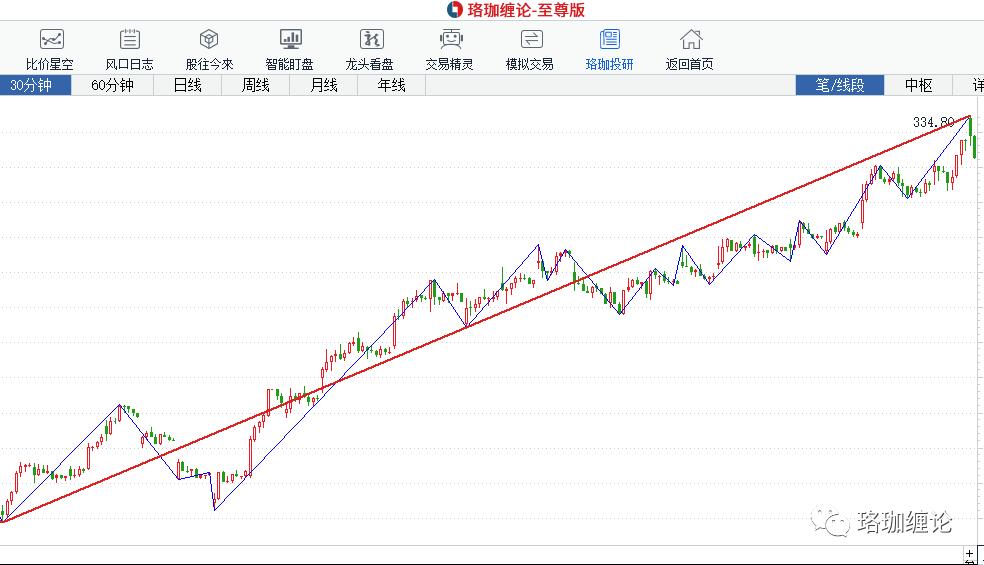Open 智能盯盘 monitor icon
Viewport: 984px width, 565px height.
290,41
